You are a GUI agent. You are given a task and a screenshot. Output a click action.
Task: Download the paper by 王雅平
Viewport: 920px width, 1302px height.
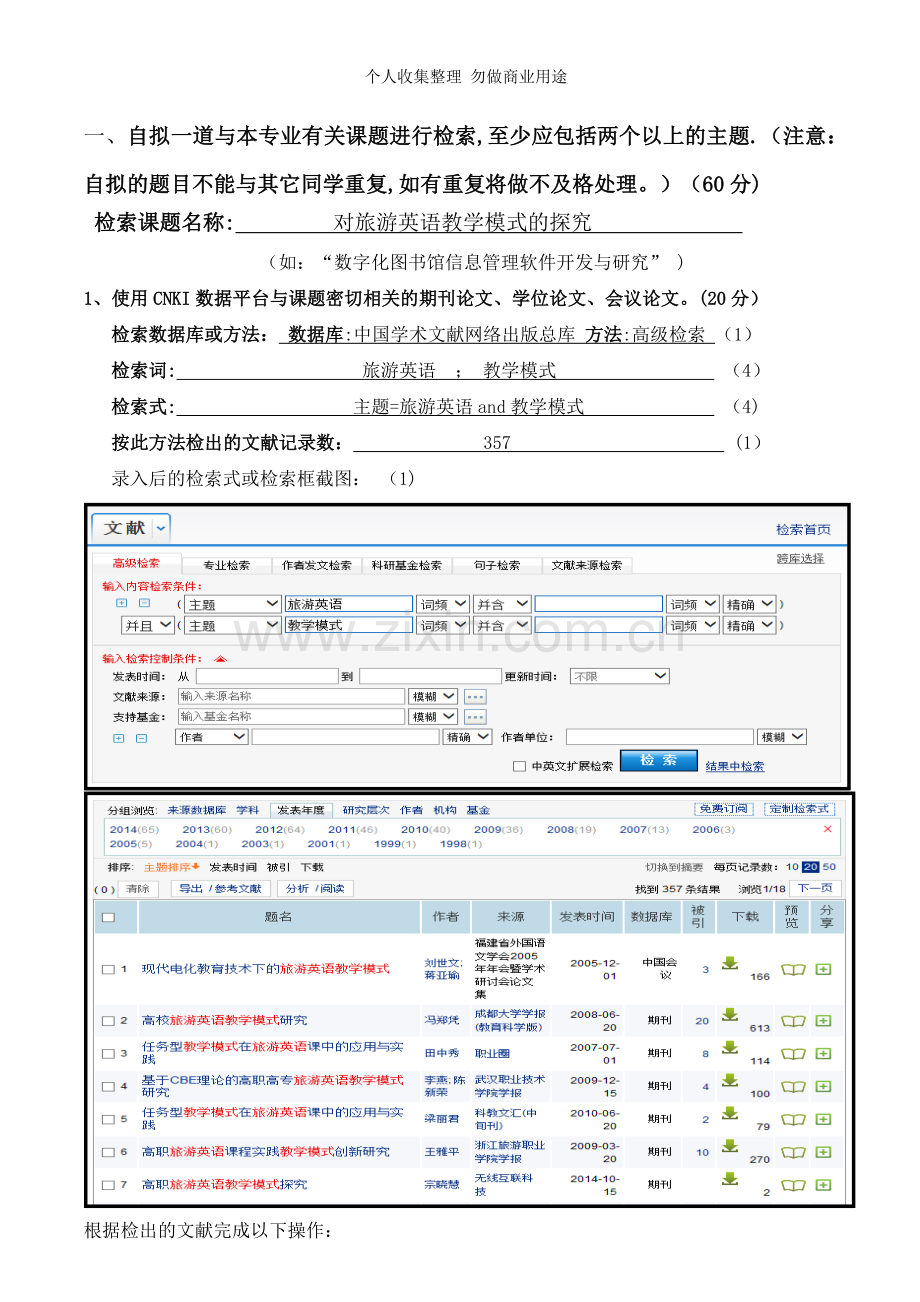pos(730,1146)
